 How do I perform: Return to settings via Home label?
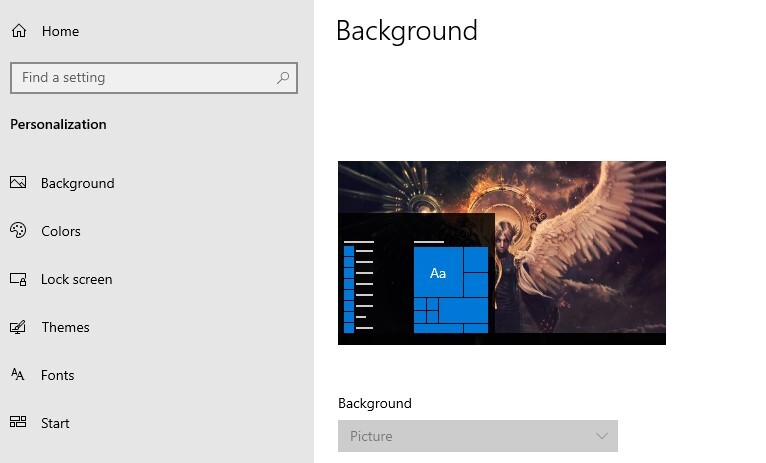(x=60, y=31)
